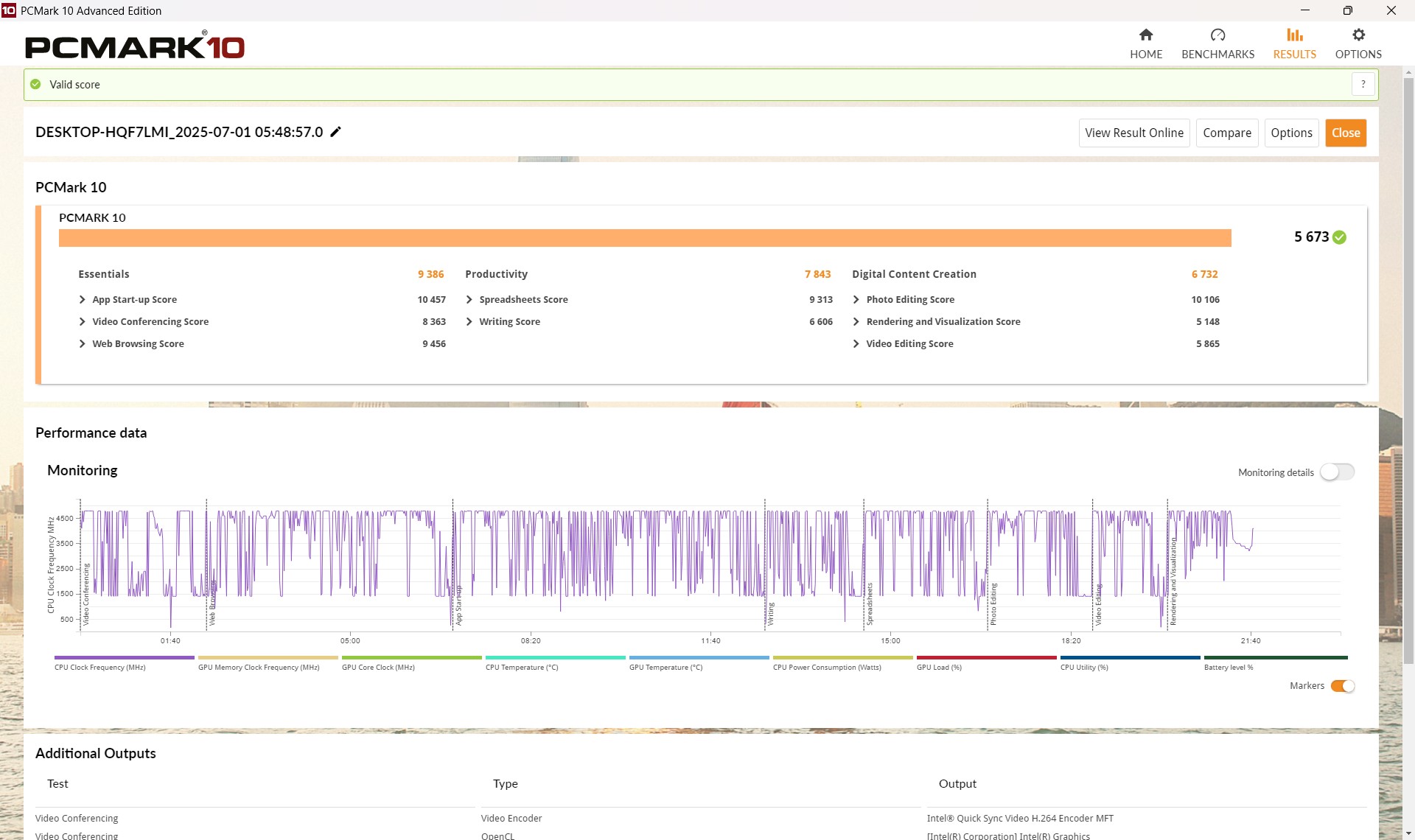1415x840 pixels.
Task: Click the Essentials 9 386 score
Action: [x=431, y=274]
